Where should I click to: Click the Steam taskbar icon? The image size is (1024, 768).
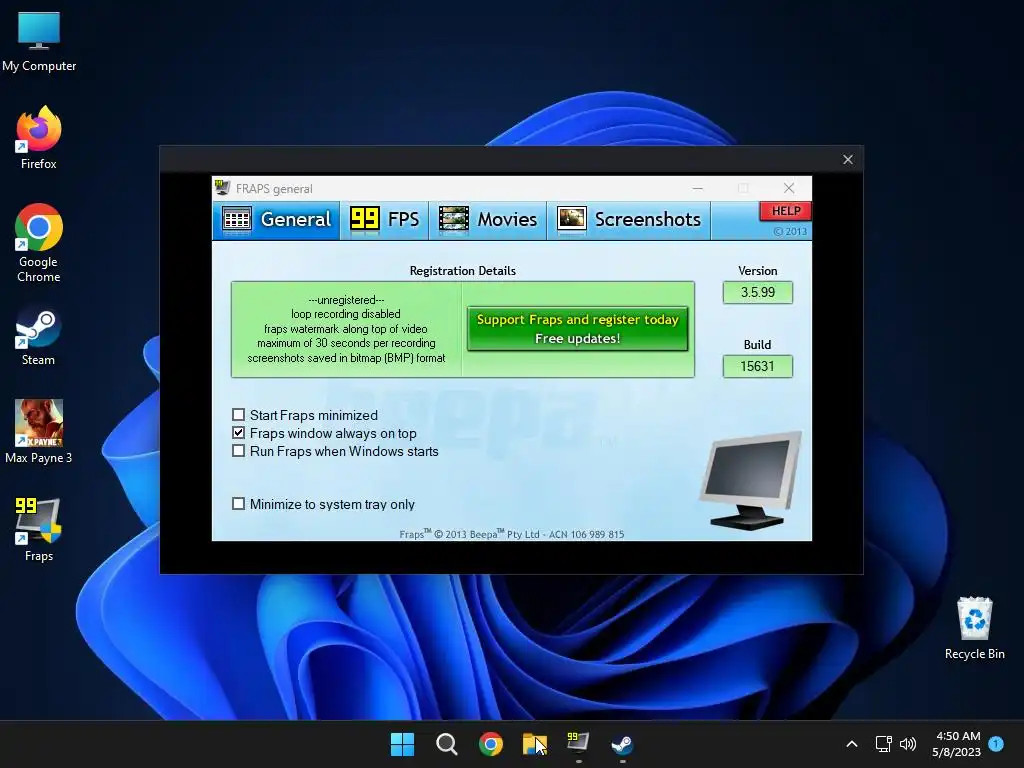[622, 744]
